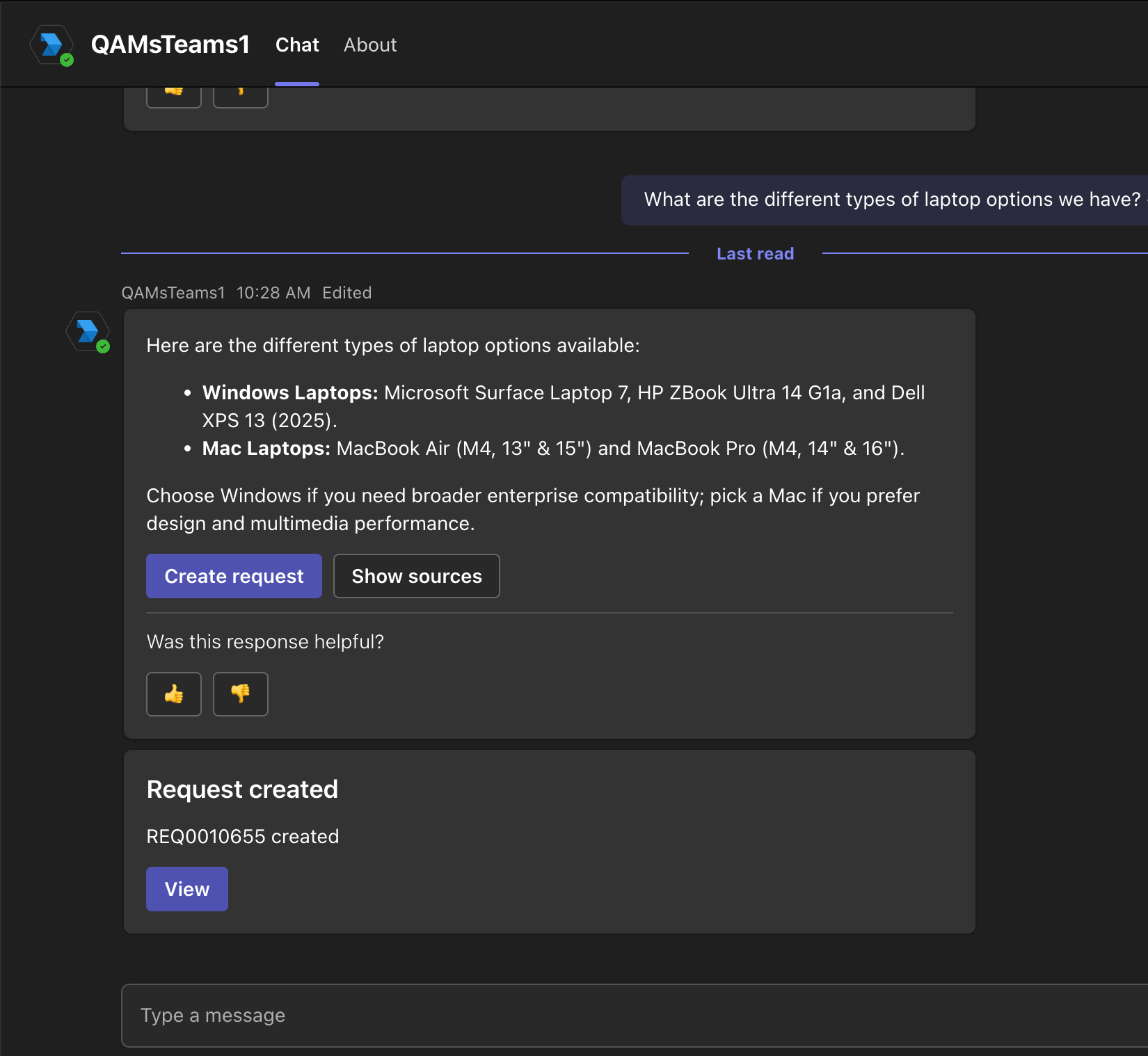Click the partially hidden thumbs down at top

pyautogui.click(x=241, y=97)
